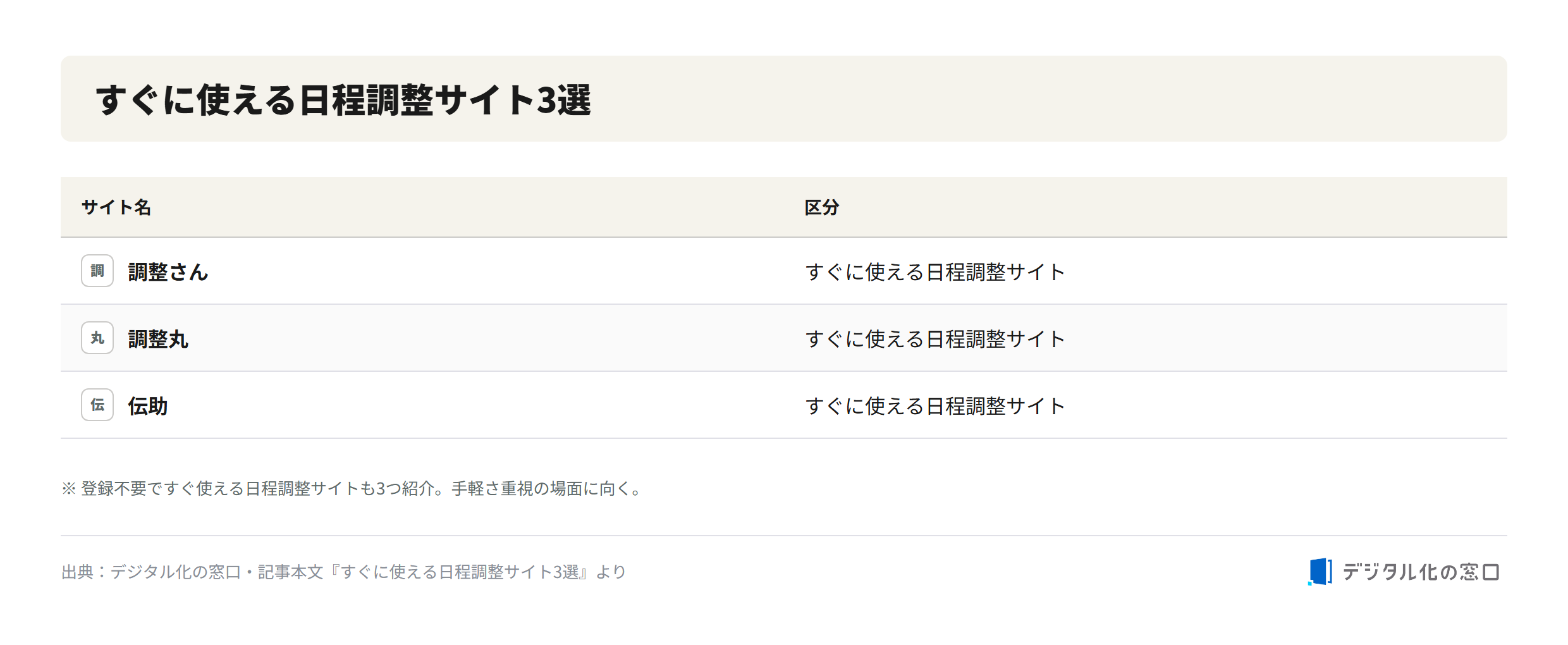The height and width of the screenshot is (645, 1568).
Task: Open the デジタル化の窓口 brand wordmark
Action: (1421, 572)
